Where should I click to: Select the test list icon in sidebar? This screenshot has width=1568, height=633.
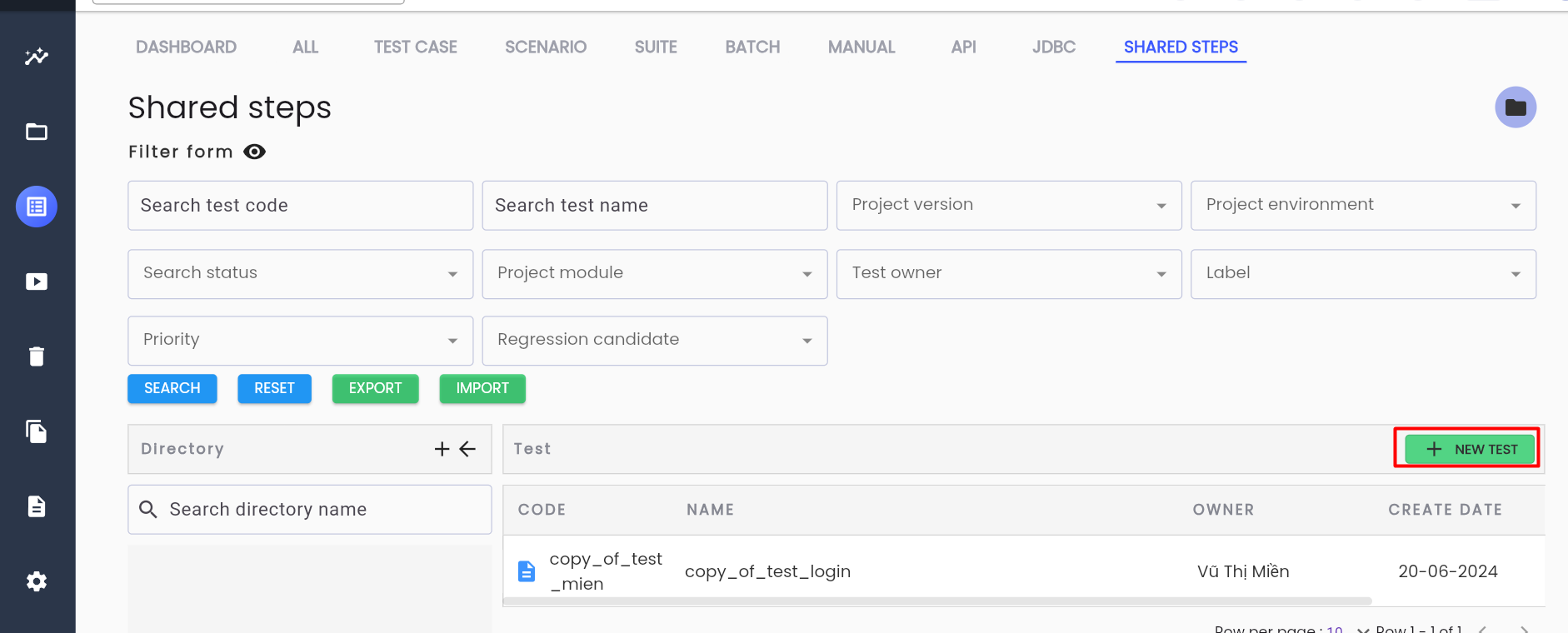[x=37, y=207]
